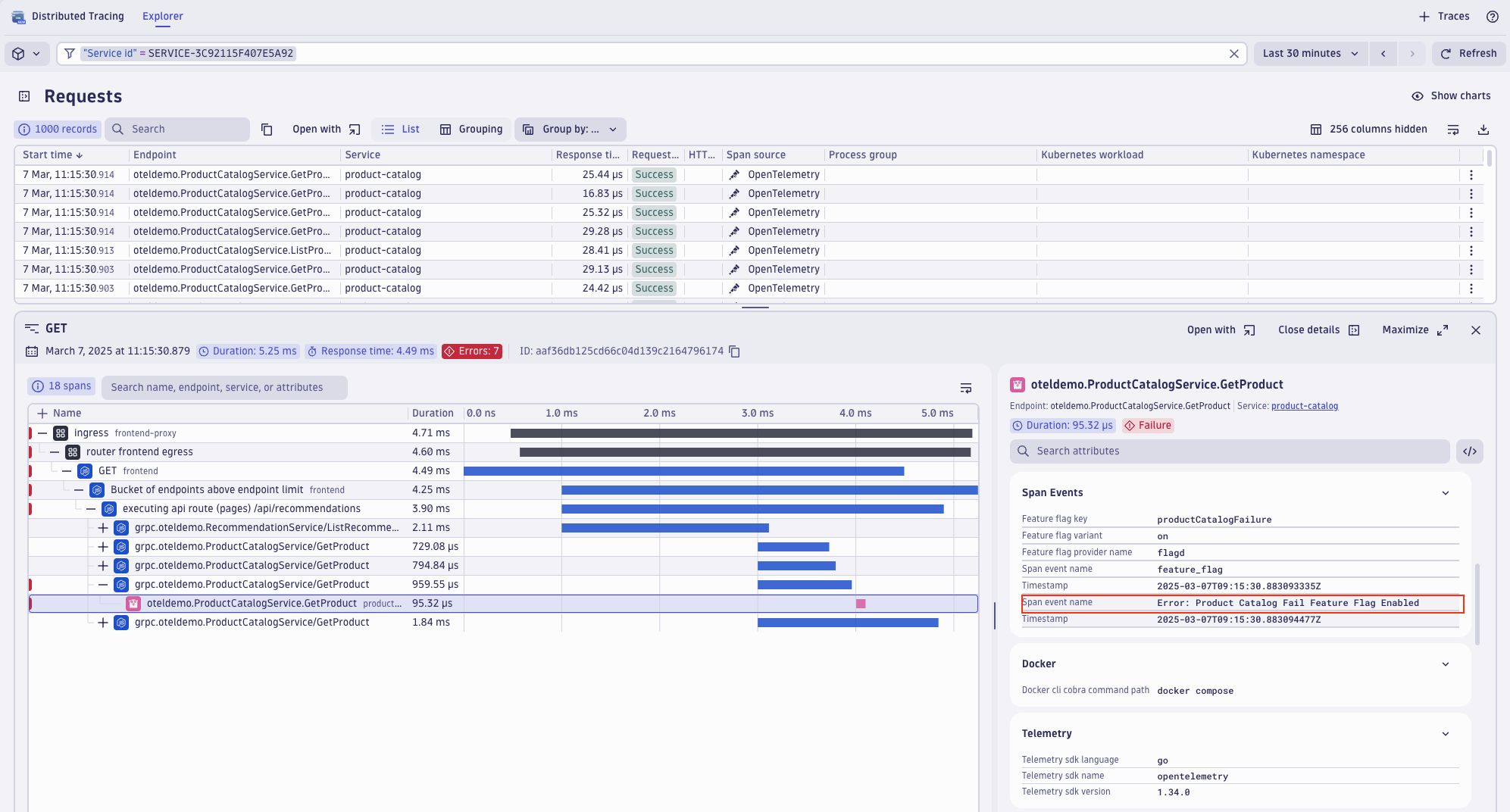This screenshot has height=812, width=1510.
Task: Click the Search name, endpoint, service field
Action: [224, 387]
